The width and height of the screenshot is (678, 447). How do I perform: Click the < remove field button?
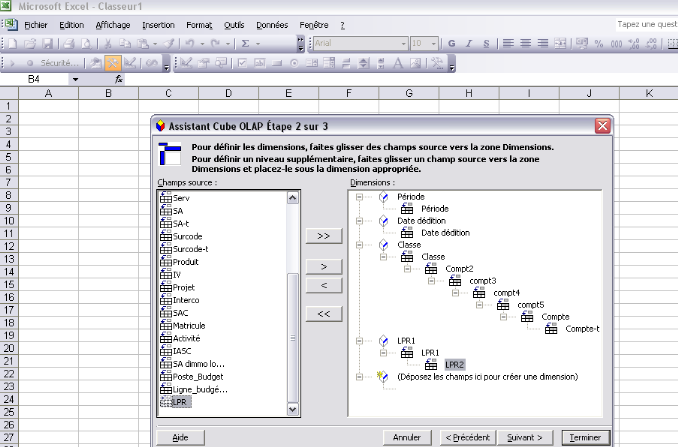coord(323,285)
